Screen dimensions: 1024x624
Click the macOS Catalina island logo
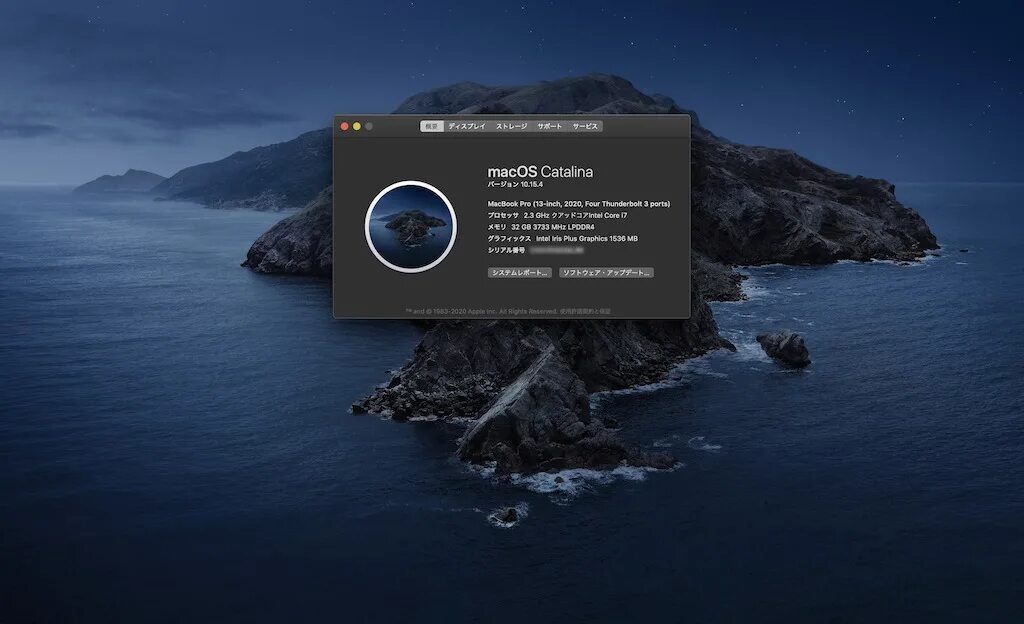[411, 226]
